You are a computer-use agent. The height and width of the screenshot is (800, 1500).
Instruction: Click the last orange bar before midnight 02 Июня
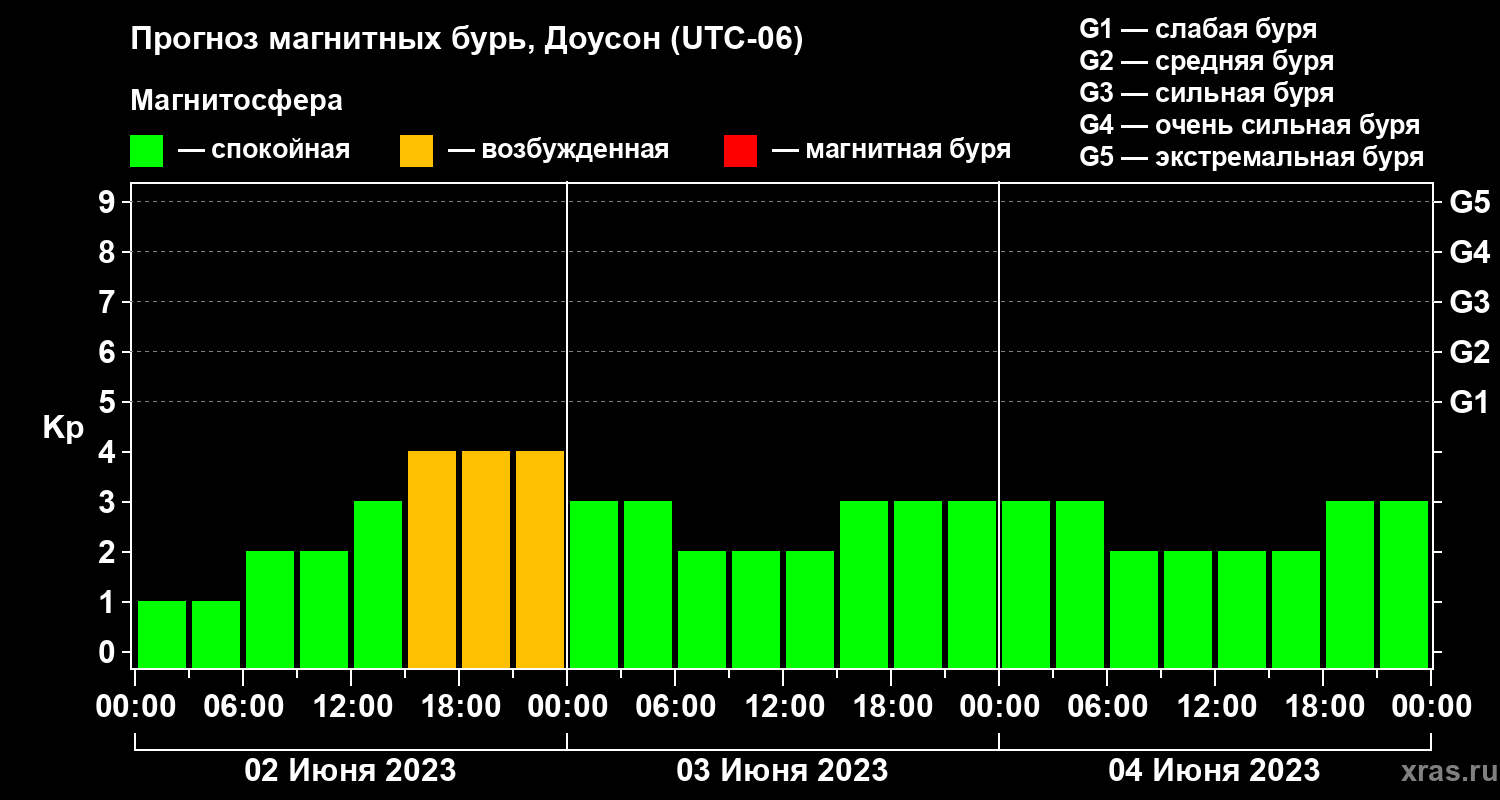(540, 559)
